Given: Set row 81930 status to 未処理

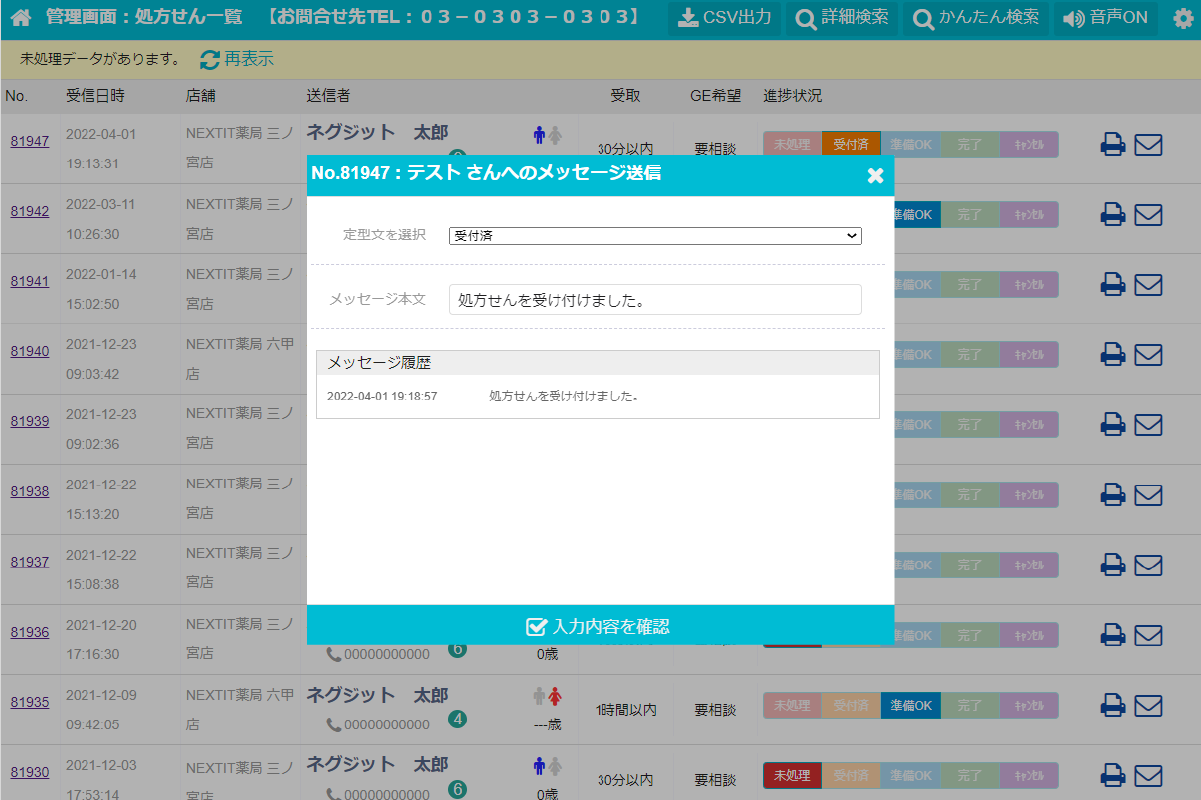Looking at the screenshot, I should [x=792, y=775].
